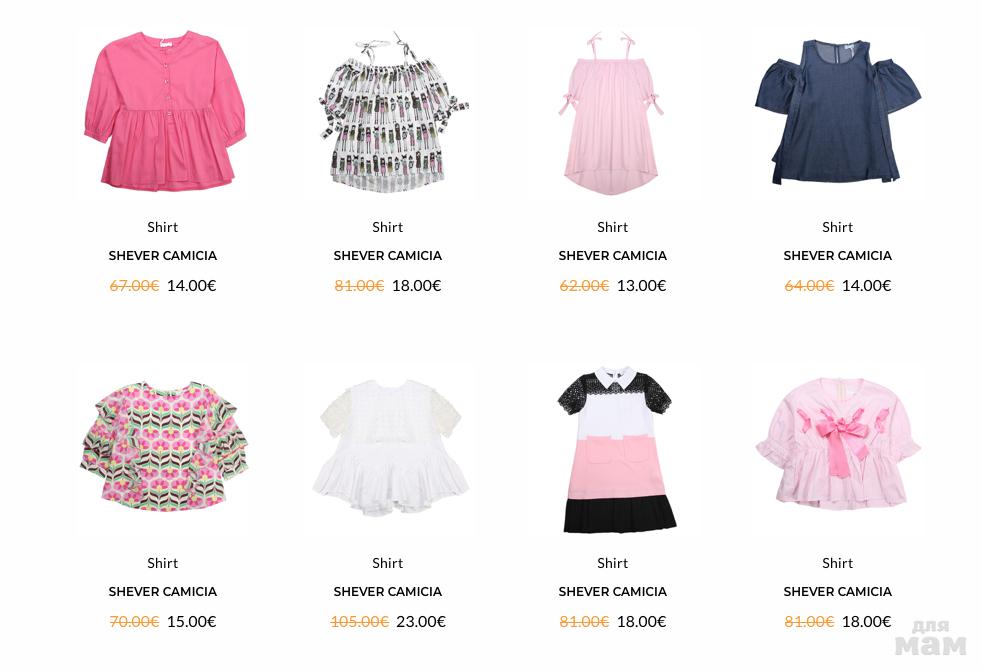This screenshot has width=982, height=670.
Task: Click the 15.00€ sale price
Action: pyautogui.click(x=192, y=622)
